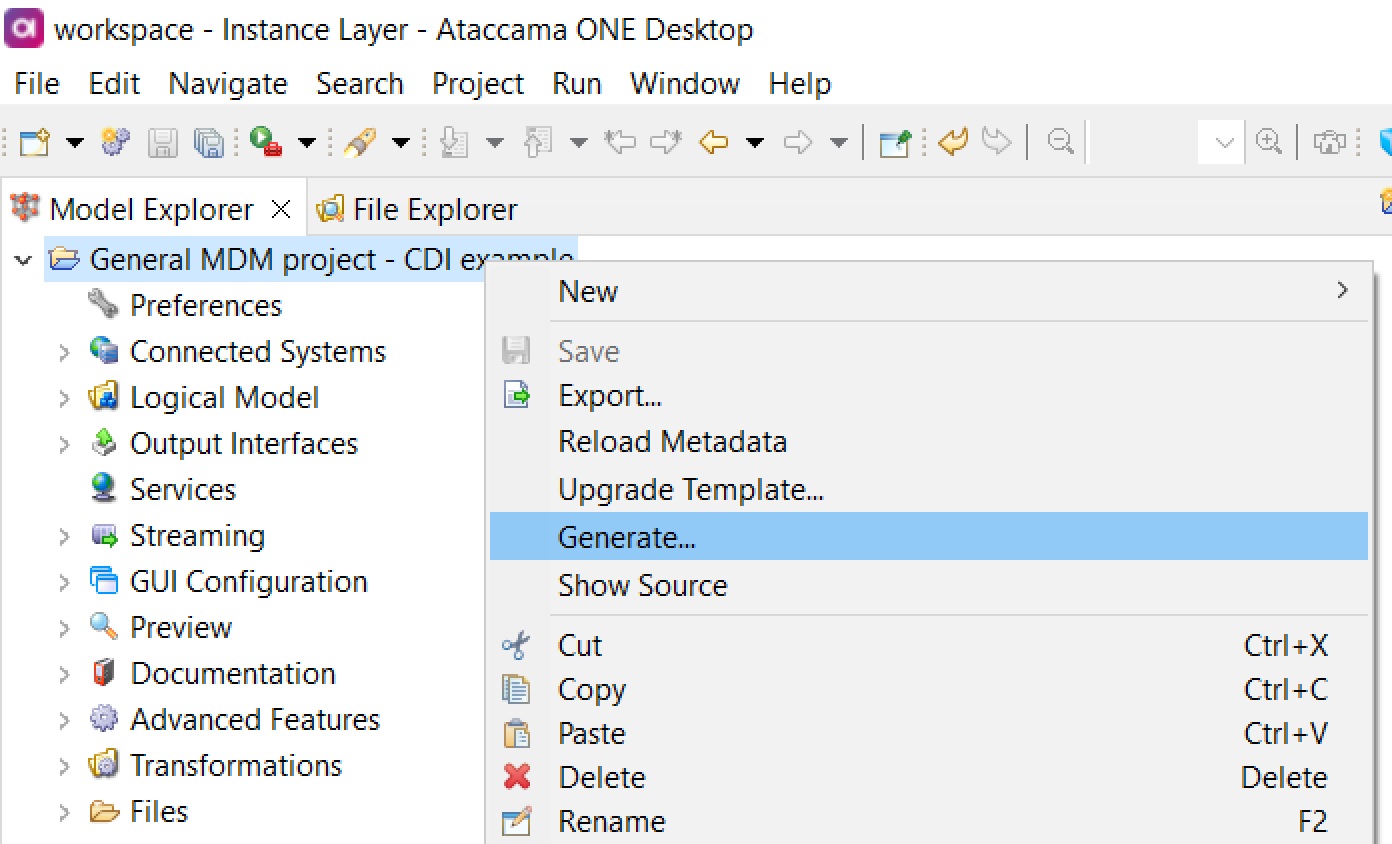Screen dimensions: 1392x844
Task: Open the Window menu
Action: (685, 83)
